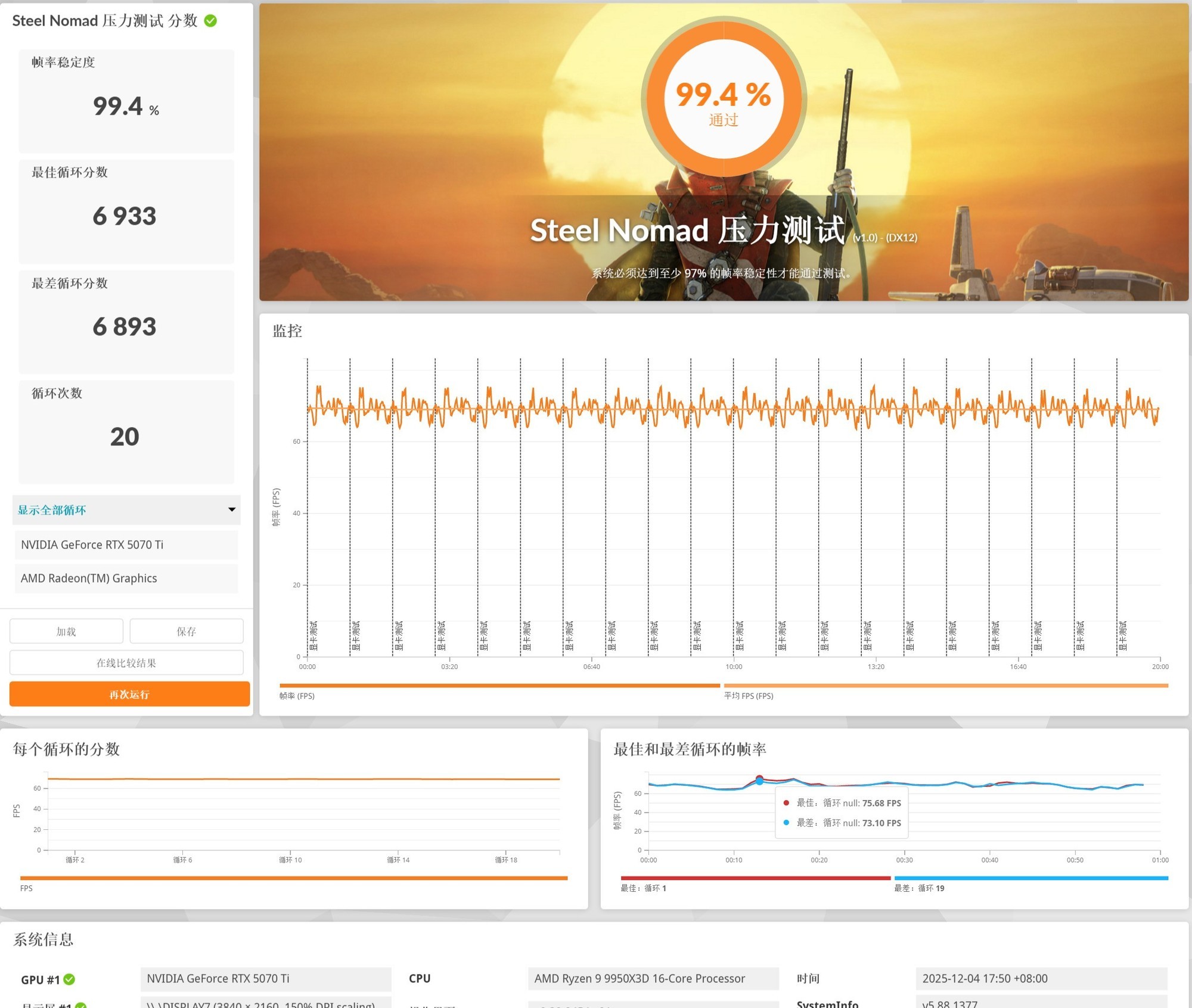Click the green check icon next to GPU #1
The height and width of the screenshot is (1008, 1192).
tap(69, 979)
